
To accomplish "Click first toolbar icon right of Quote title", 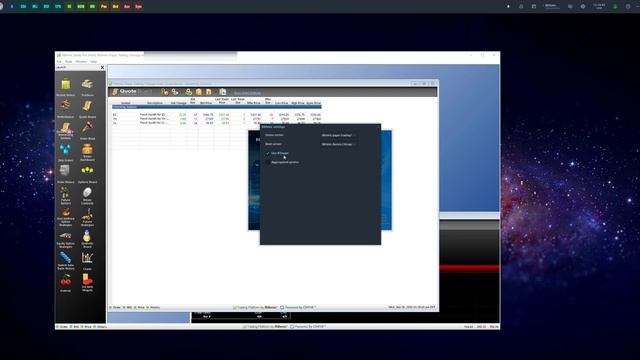I will tap(164, 92).
